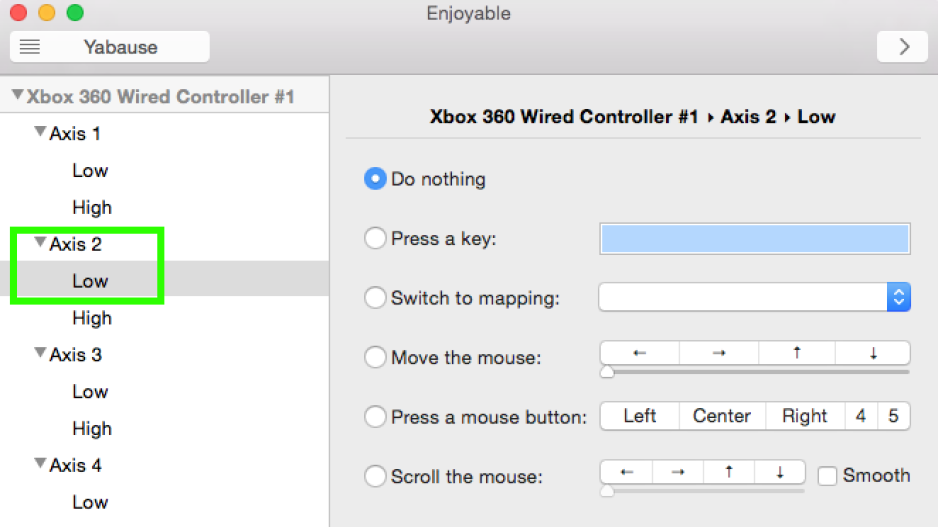Select left arrow in Move the mouse
Image resolution: width=938 pixels, height=527 pixels.
(639, 353)
